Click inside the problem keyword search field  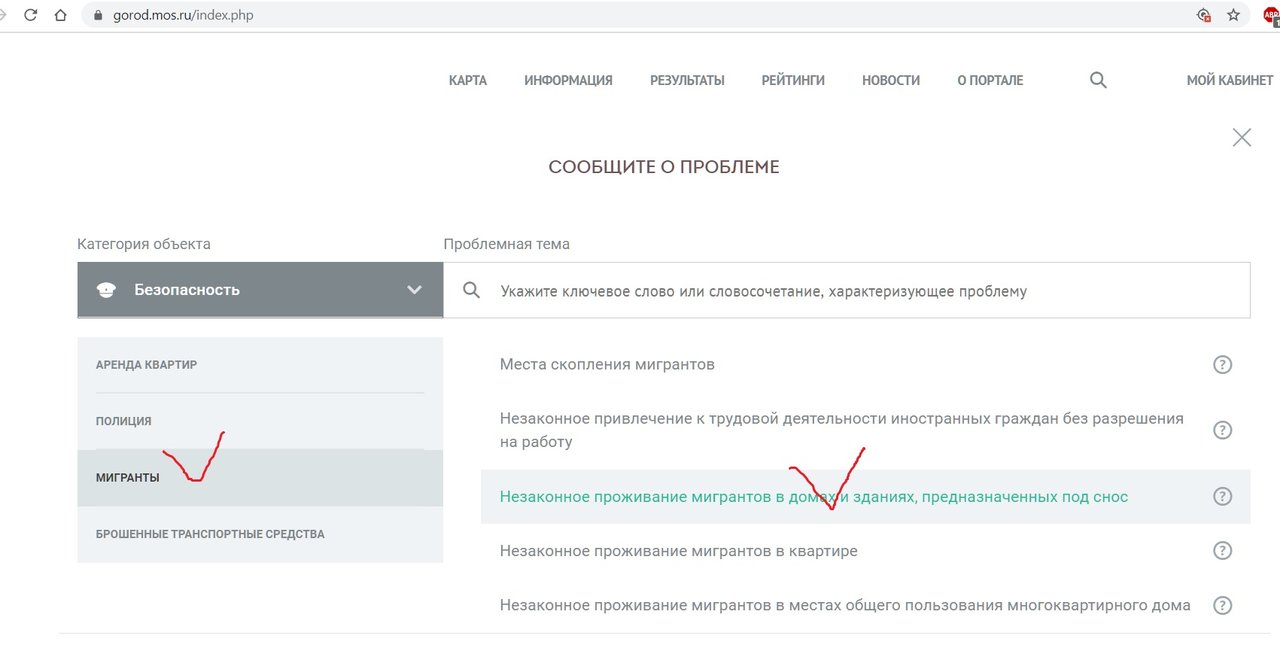coord(760,290)
